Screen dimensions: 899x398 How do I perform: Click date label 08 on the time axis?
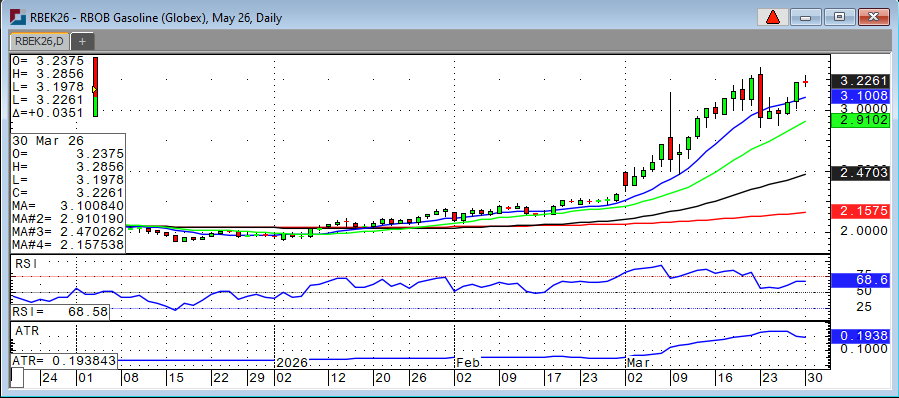click(130, 379)
